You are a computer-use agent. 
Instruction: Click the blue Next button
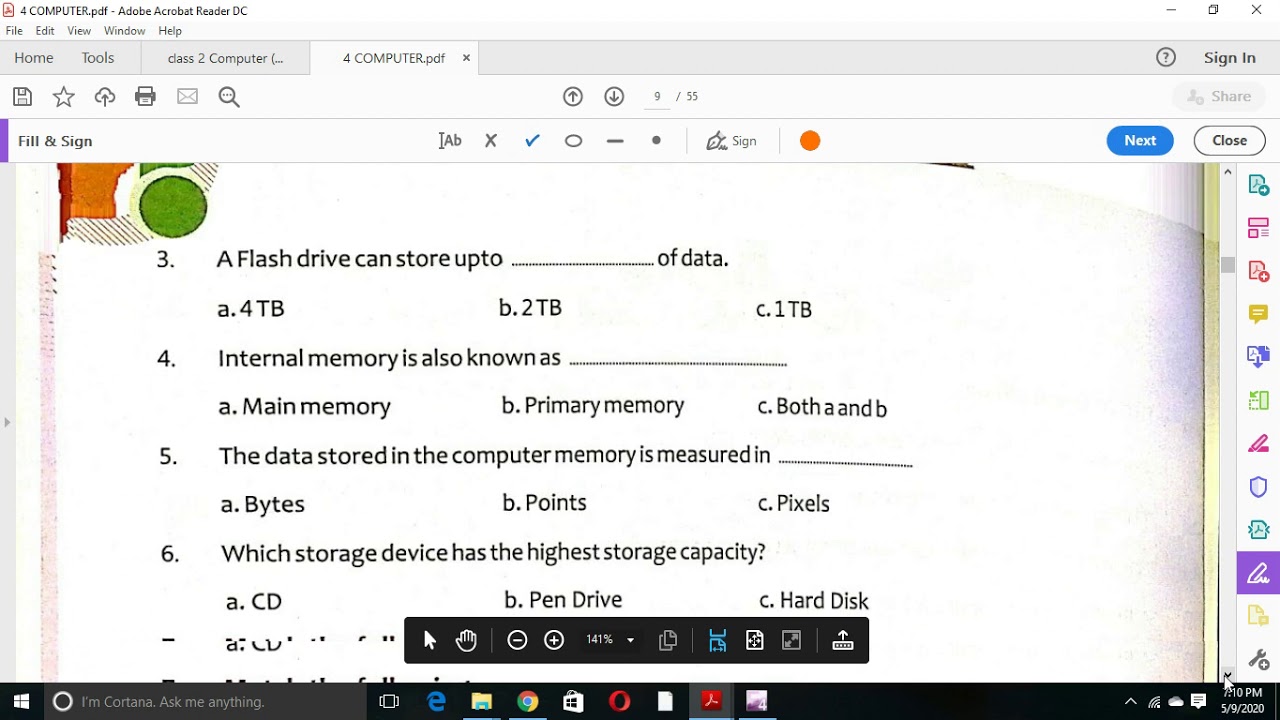pyautogui.click(x=1140, y=141)
